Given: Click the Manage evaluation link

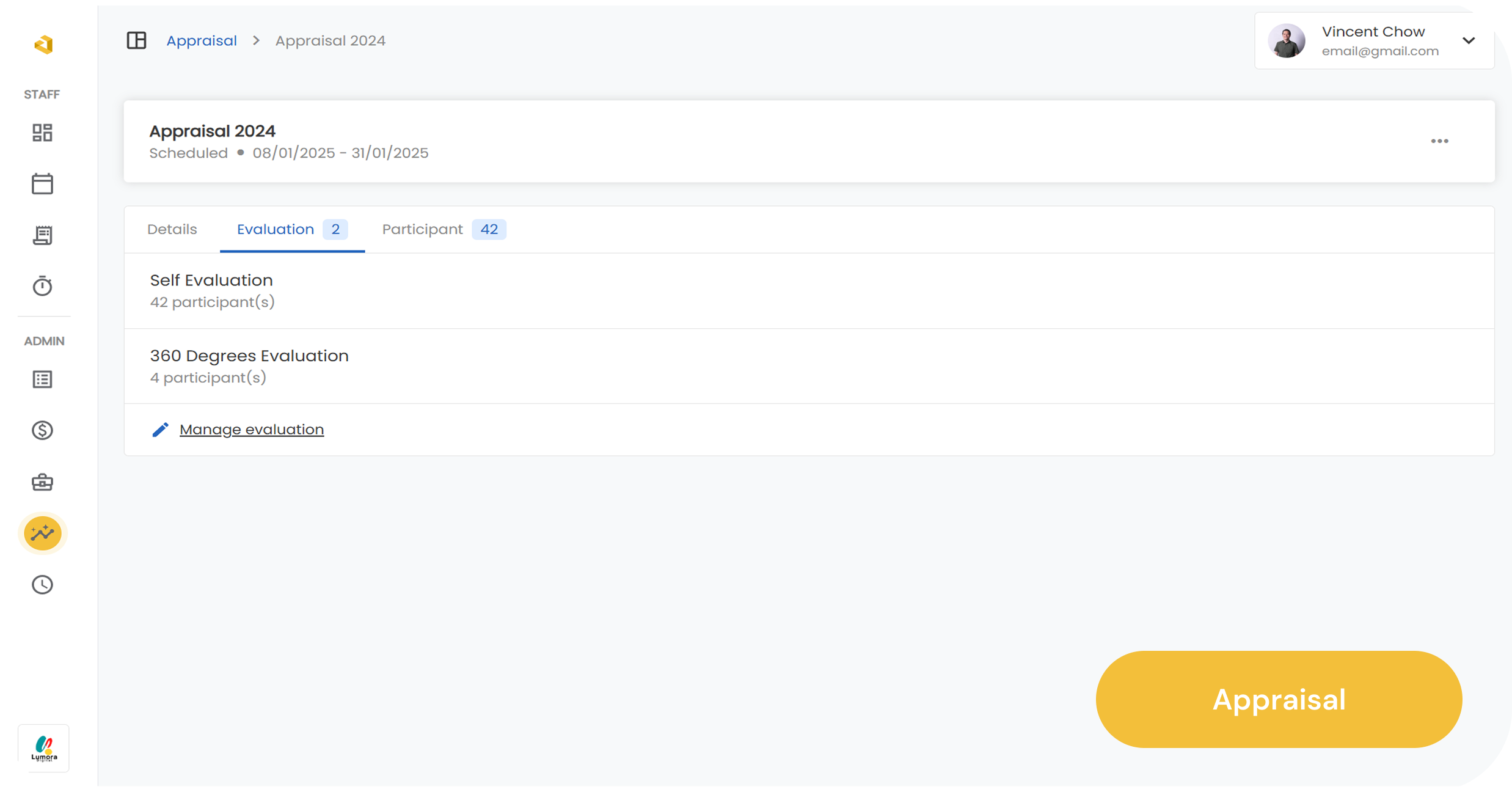Looking at the screenshot, I should (251, 430).
